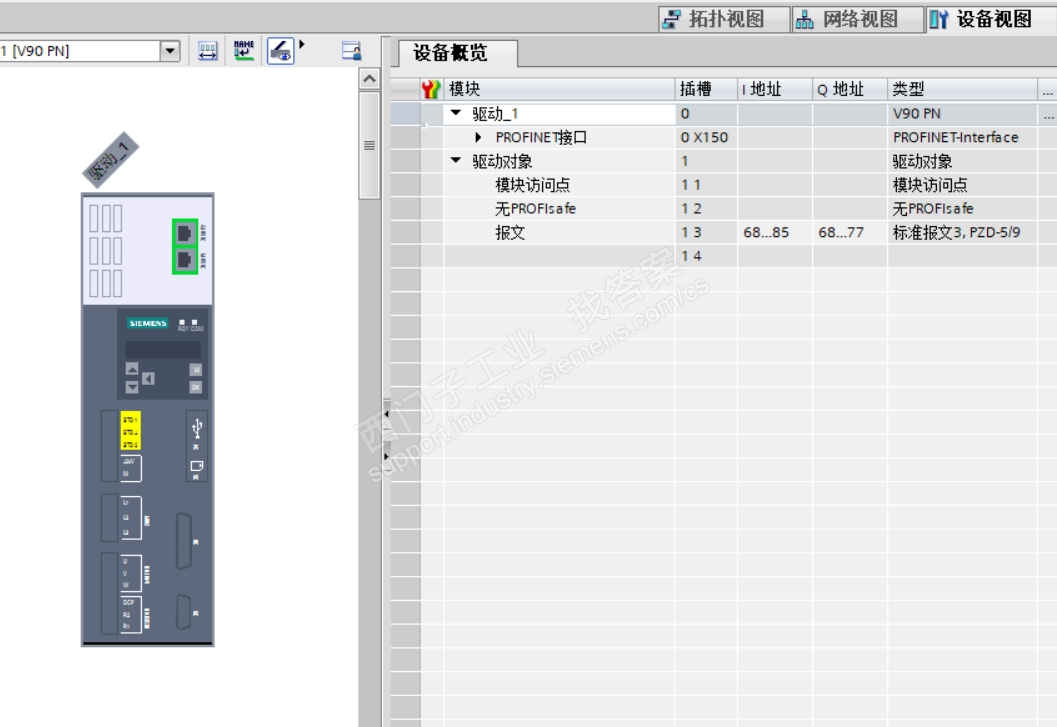Click the left arrow key on drive panel
This screenshot has width=1057, height=727.
point(148,378)
